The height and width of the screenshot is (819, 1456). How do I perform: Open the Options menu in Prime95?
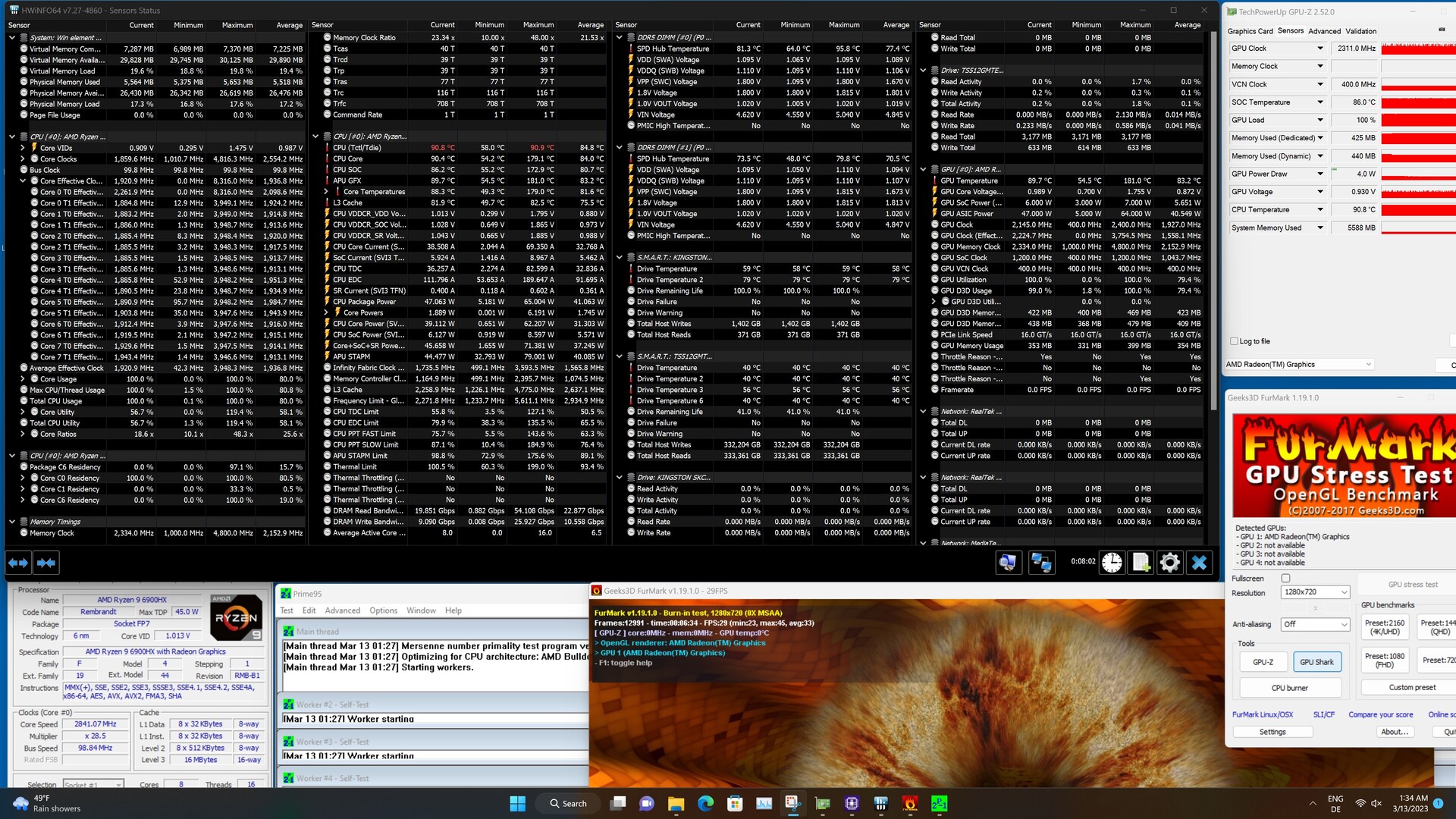coord(383,610)
